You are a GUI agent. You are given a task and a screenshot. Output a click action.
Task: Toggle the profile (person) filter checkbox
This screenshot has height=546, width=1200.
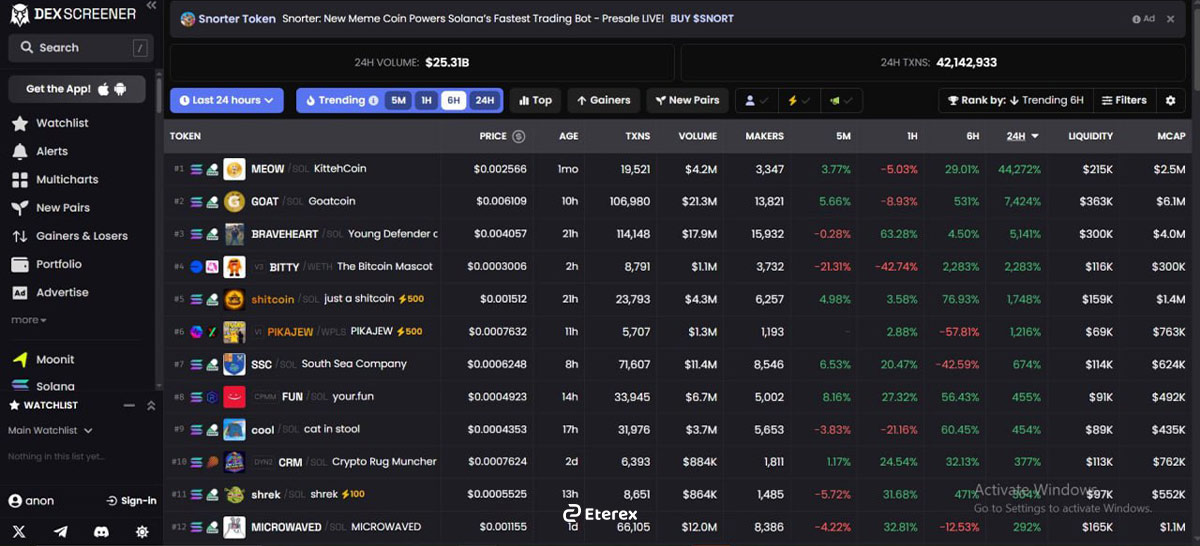[x=756, y=100]
